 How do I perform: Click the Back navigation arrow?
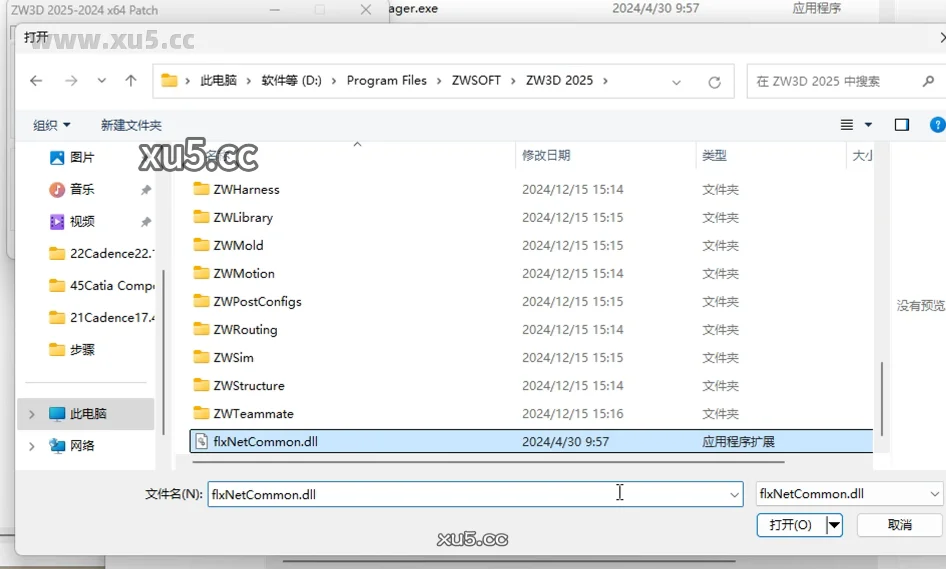(x=36, y=81)
